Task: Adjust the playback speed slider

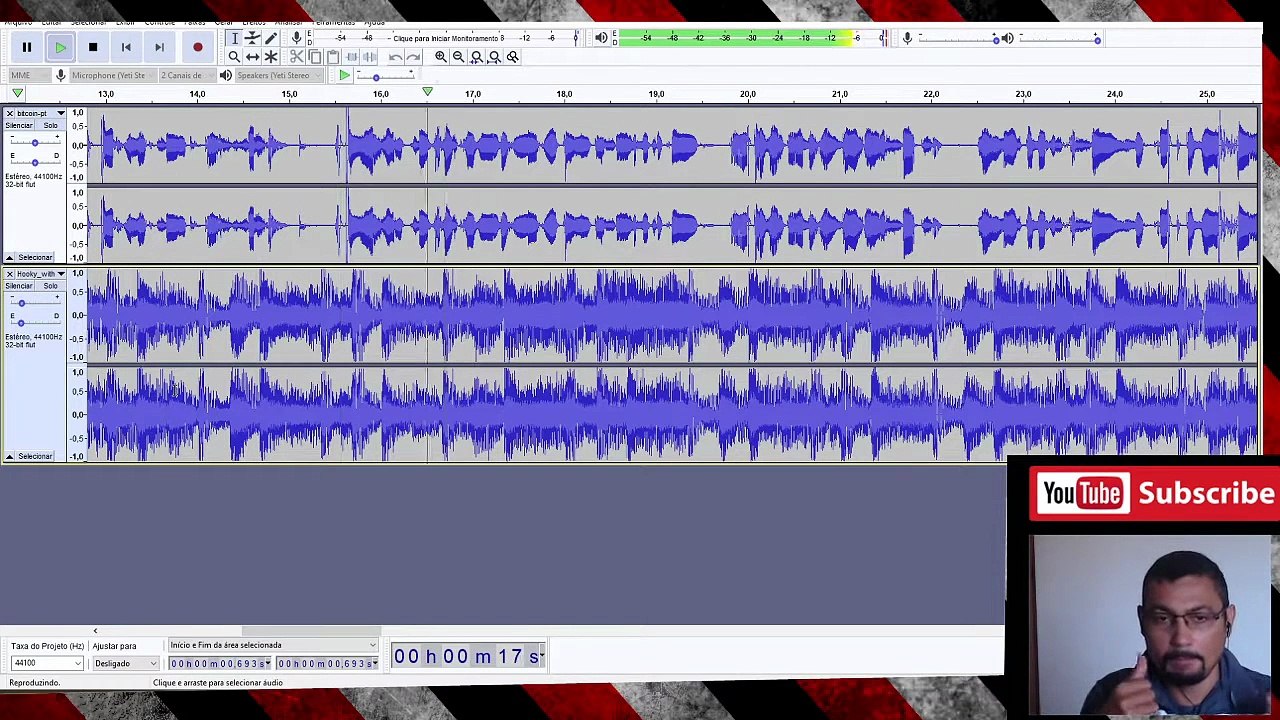Action: [385, 76]
